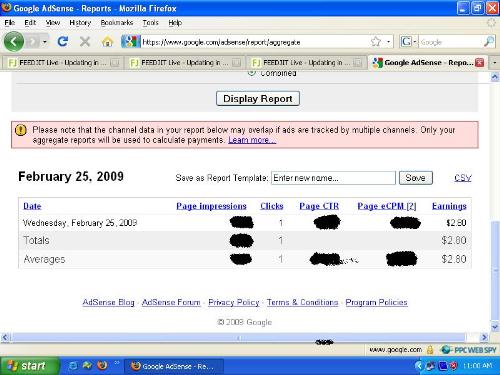Select the Combined radio option
Image resolution: width=500 pixels, height=375 pixels.
point(252,73)
